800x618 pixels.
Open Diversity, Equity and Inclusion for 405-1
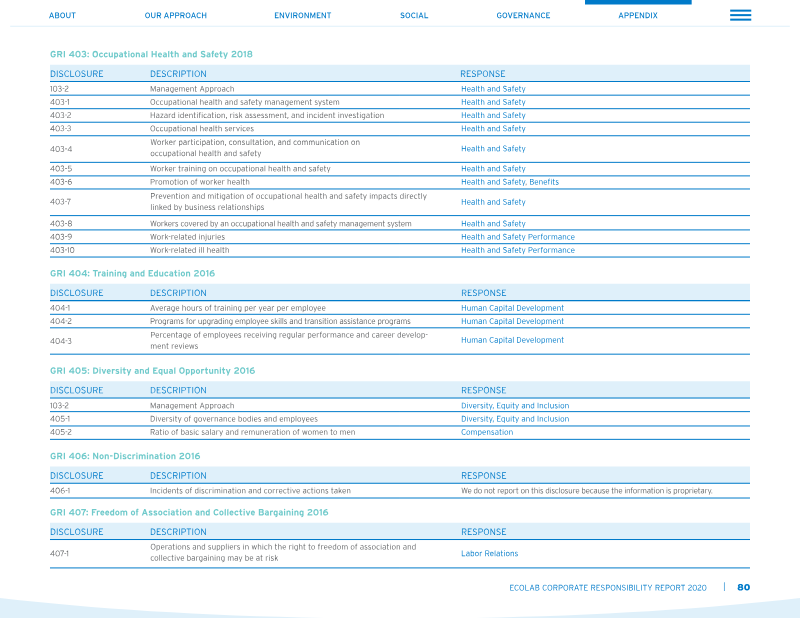(515, 419)
